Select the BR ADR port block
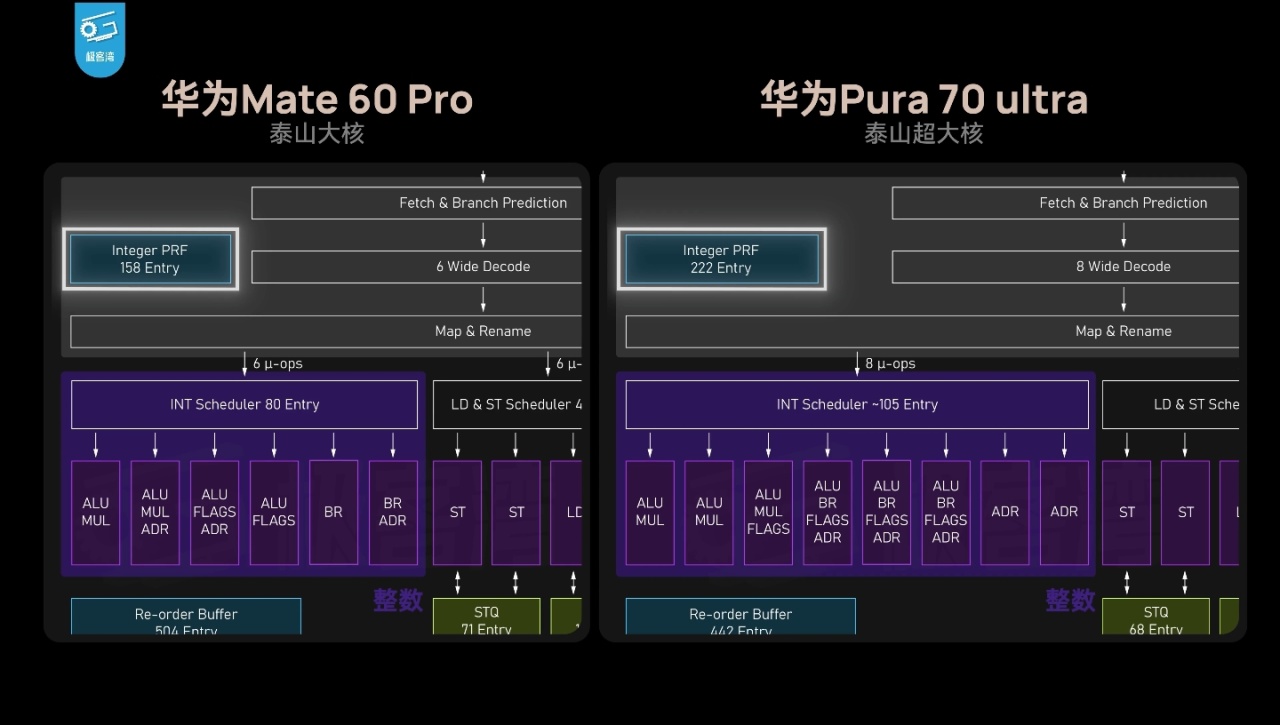The width and height of the screenshot is (1280, 725). (393, 512)
